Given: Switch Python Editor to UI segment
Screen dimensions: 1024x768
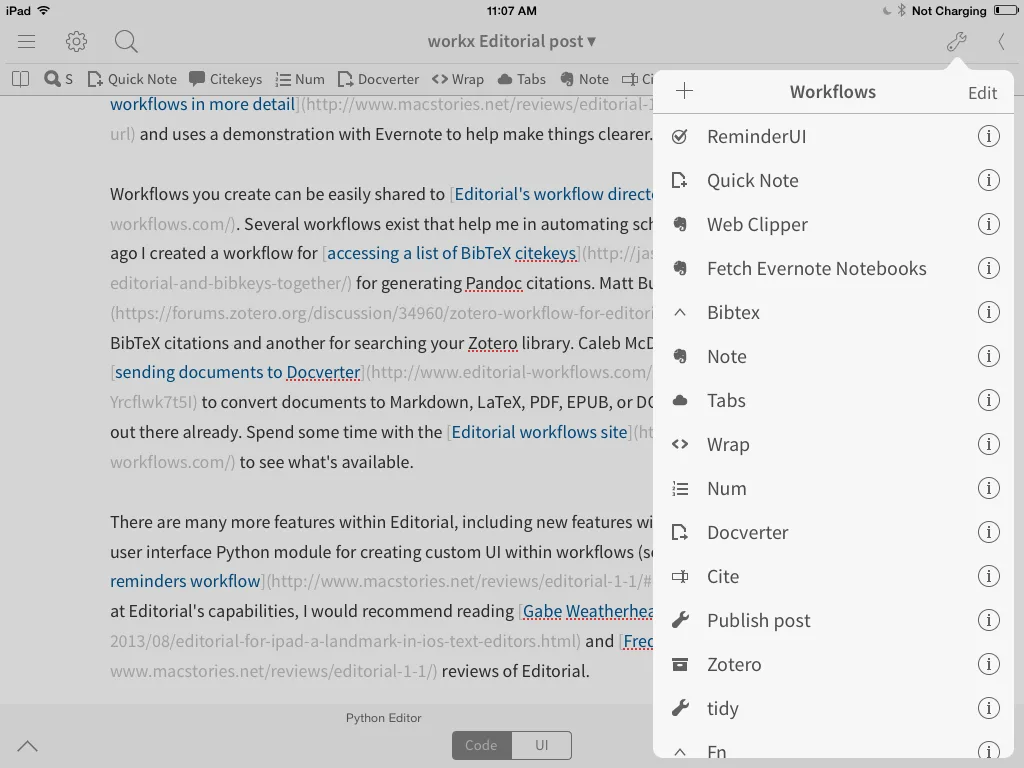Looking at the screenshot, I should 541,745.
